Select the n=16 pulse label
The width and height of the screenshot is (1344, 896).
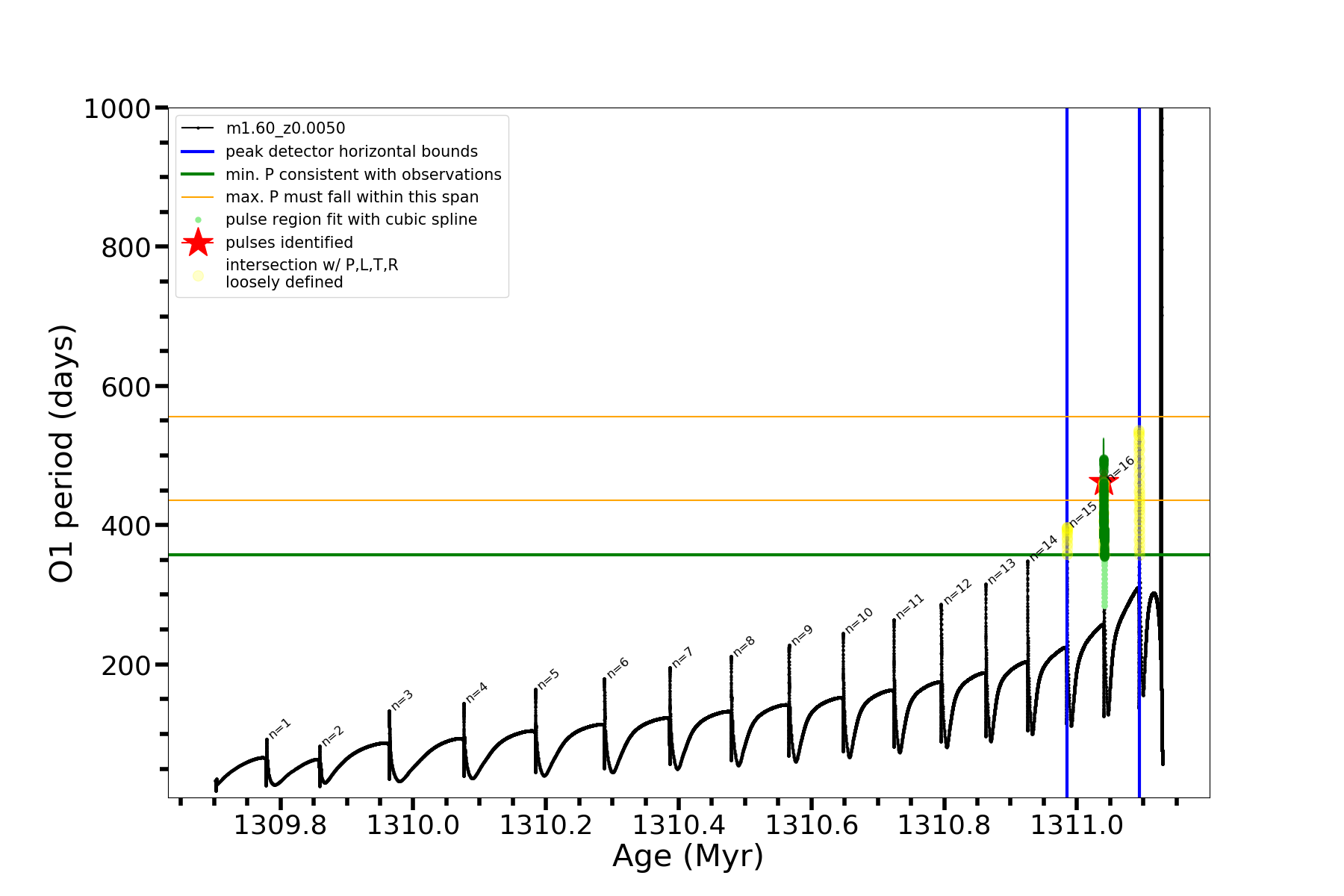coord(1121,468)
